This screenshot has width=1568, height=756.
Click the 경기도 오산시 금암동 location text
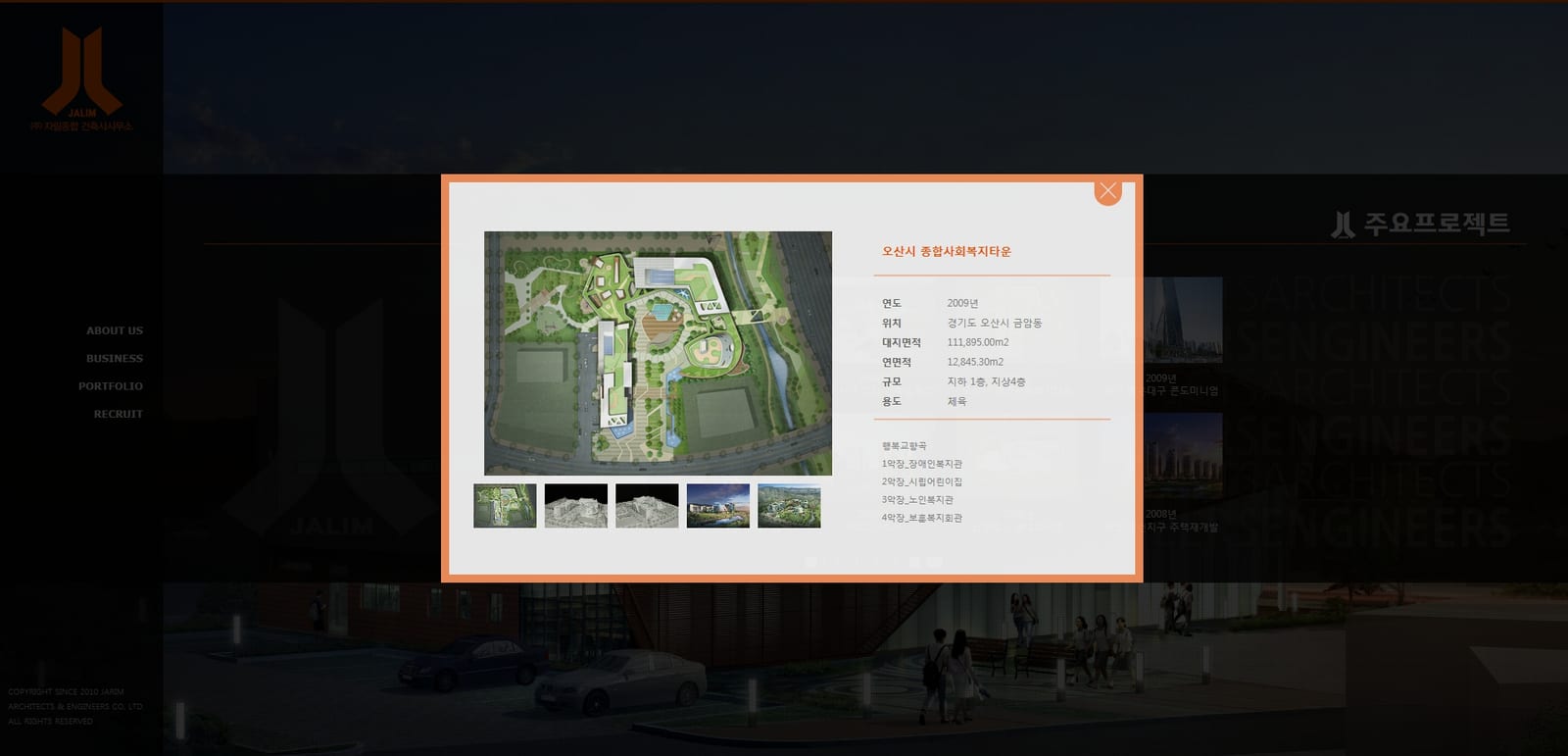995,323
